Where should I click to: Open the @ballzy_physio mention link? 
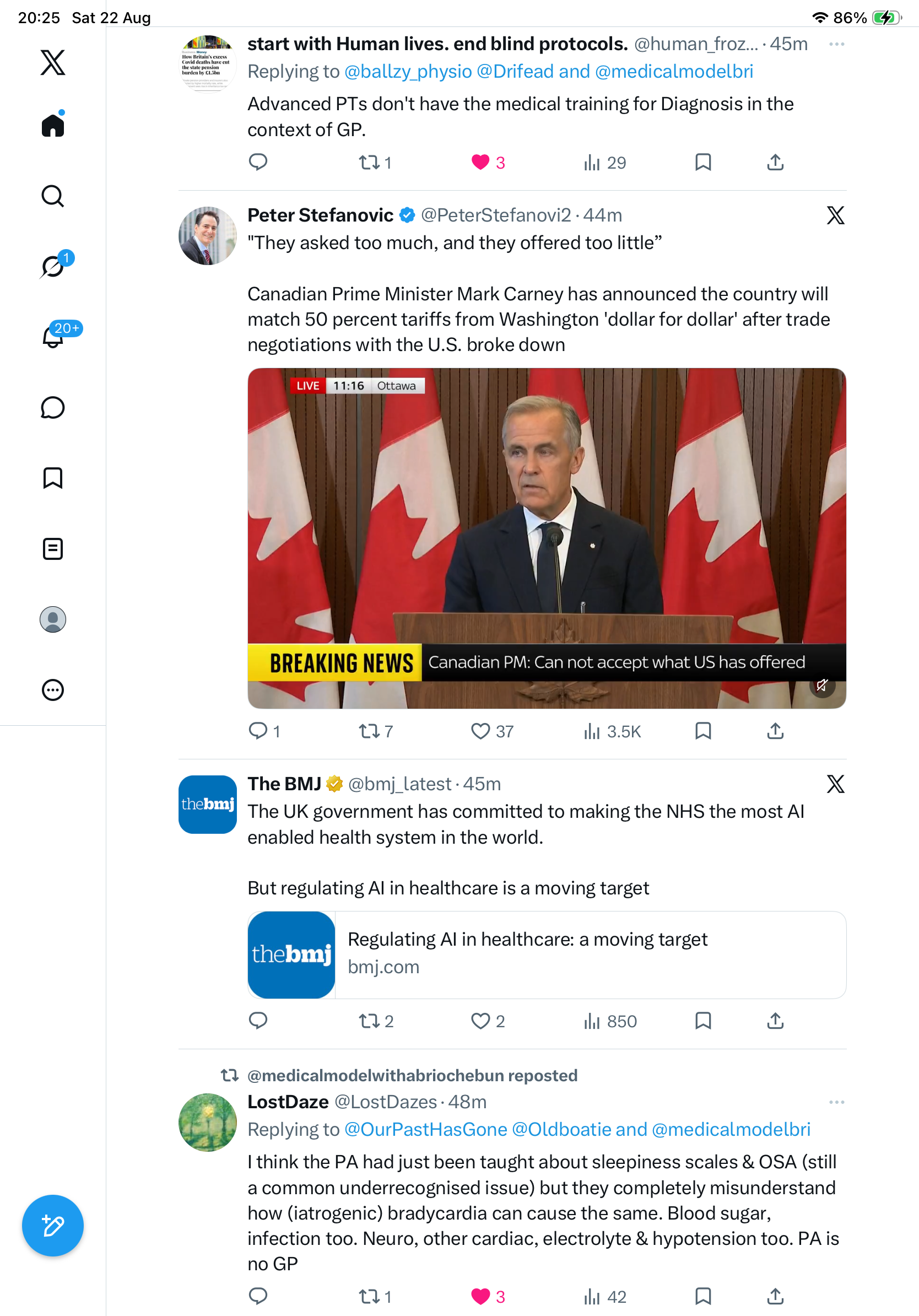pyautogui.click(x=408, y=72)
